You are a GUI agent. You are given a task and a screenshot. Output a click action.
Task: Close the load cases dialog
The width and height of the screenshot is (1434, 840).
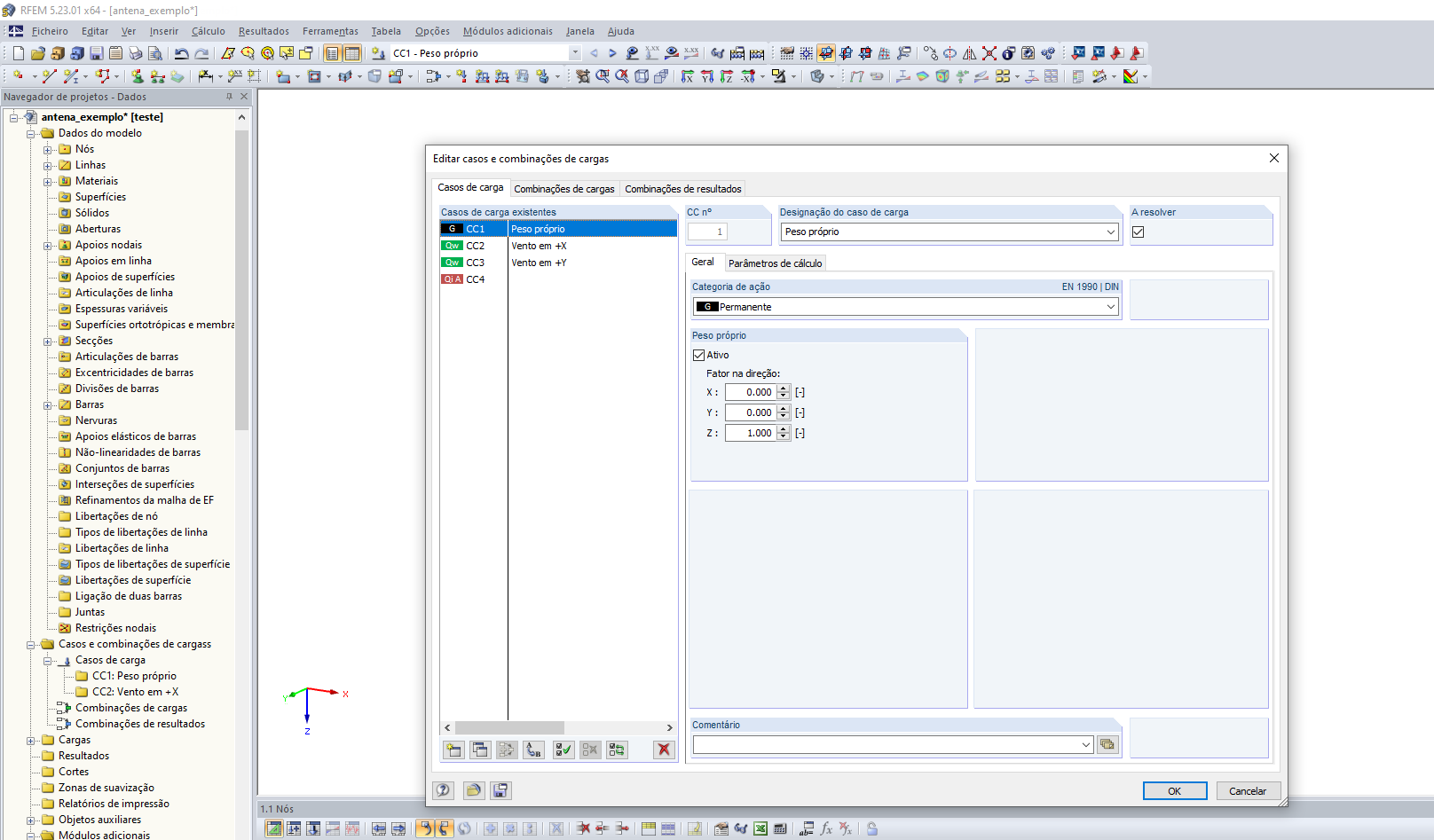tap(1274, 158)
